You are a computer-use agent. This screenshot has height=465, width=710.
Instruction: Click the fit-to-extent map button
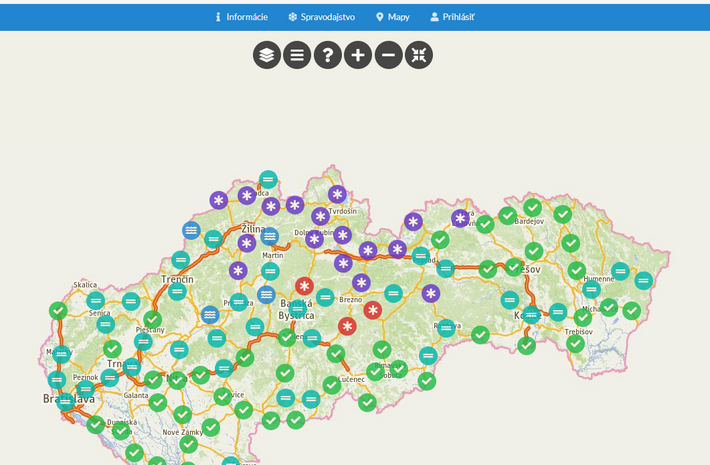(419, 55)
